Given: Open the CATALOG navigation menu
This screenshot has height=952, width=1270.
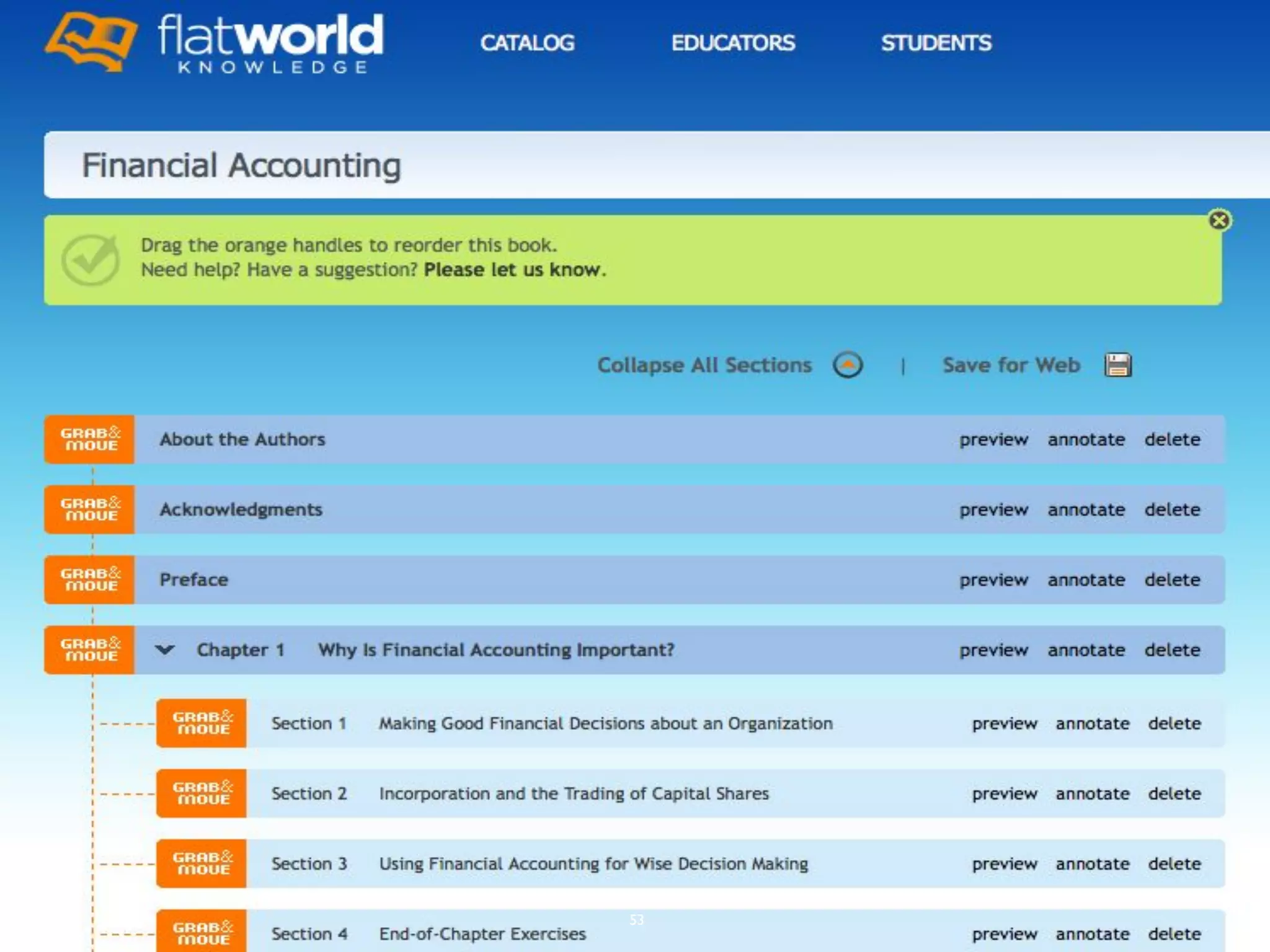Looking at the screenshot, I should point(527,43).
